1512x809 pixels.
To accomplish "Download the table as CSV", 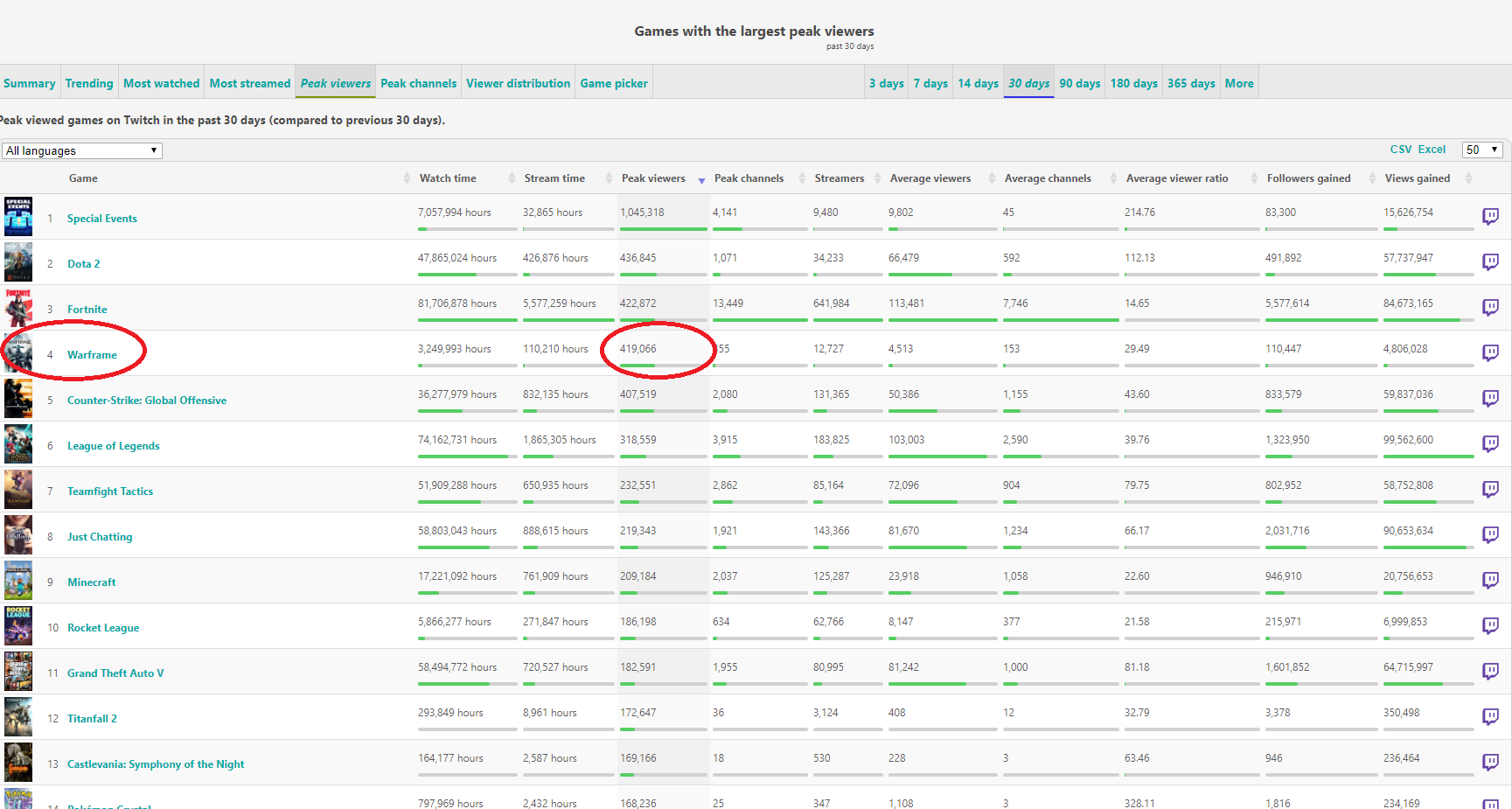I will coord(1400,150).
